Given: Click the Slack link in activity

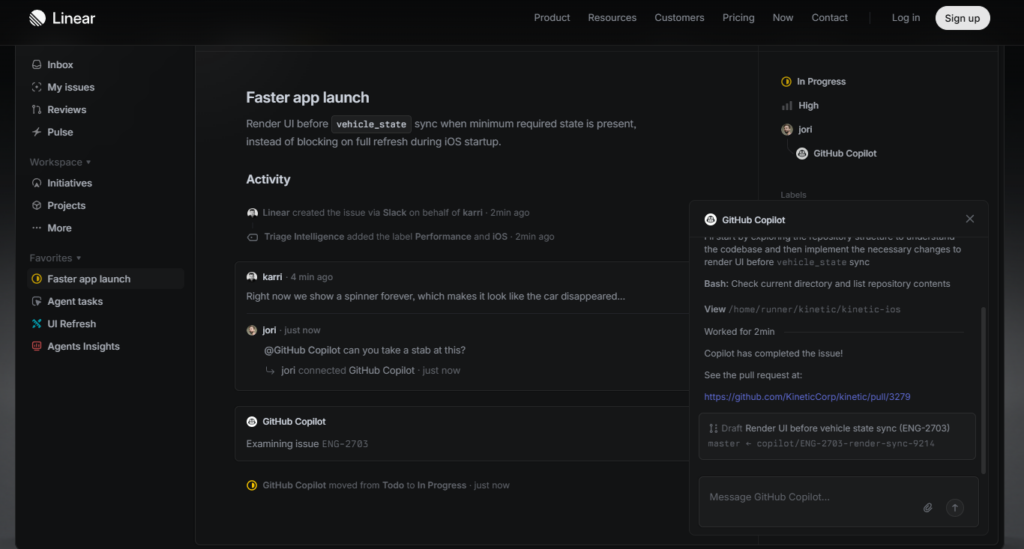Looking at the screenshot, I should pyautogui.click(x=394, y=213).
